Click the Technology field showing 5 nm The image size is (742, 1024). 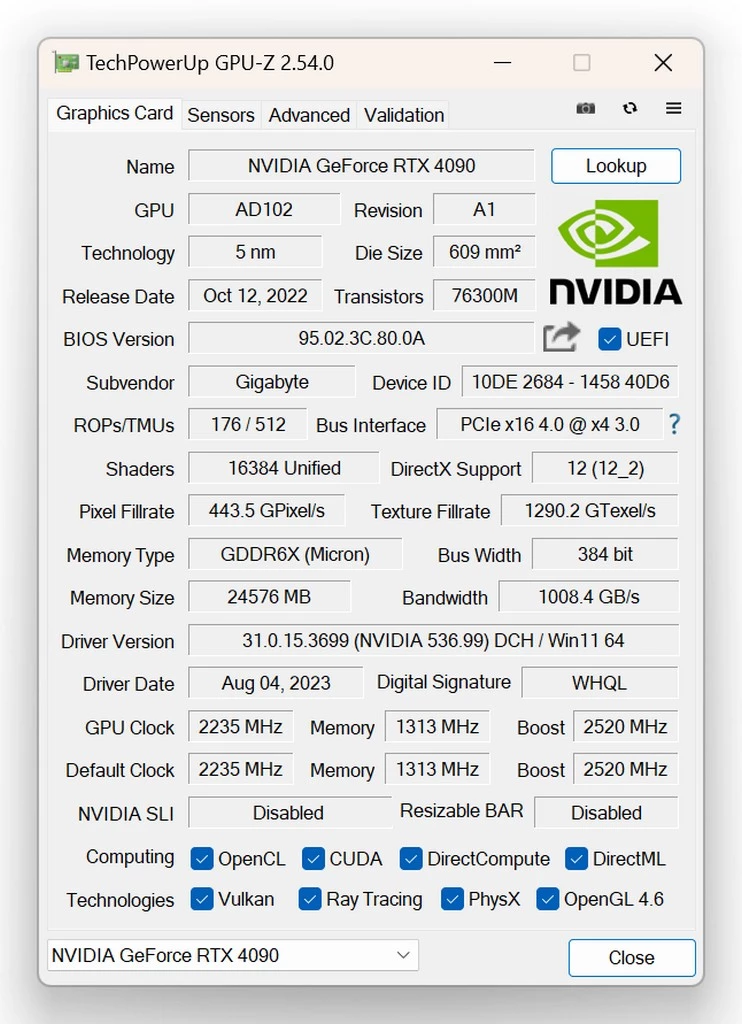point(255,252)
